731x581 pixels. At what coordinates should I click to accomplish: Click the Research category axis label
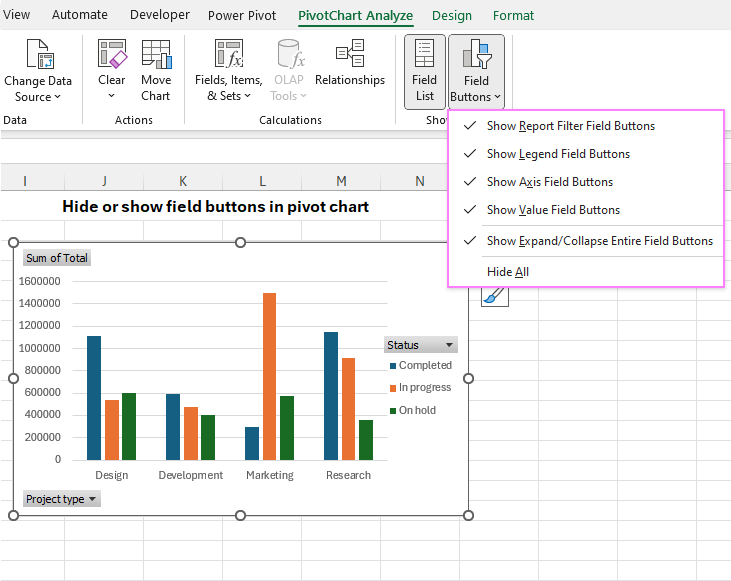(348, 475)
